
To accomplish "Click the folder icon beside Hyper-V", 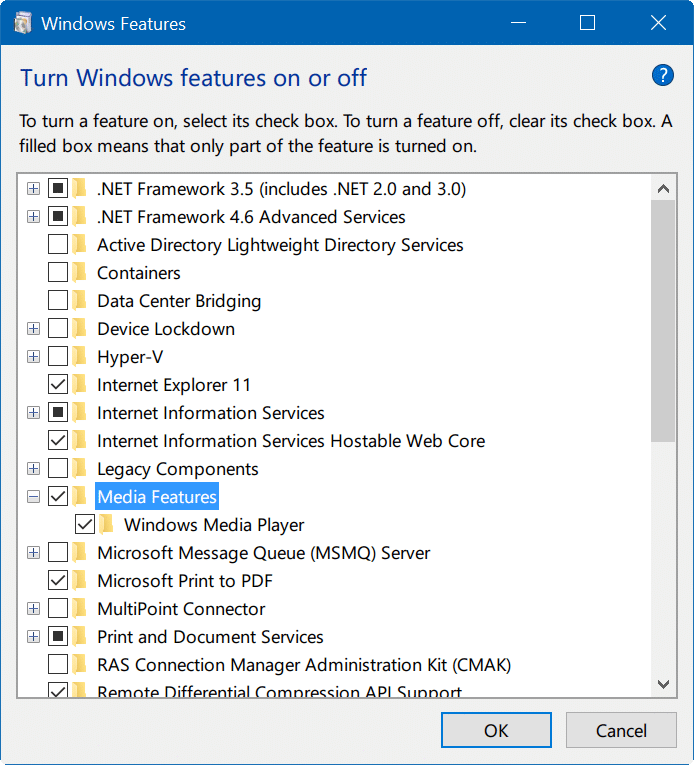I will pyautogui.click(x=80, y=357).
